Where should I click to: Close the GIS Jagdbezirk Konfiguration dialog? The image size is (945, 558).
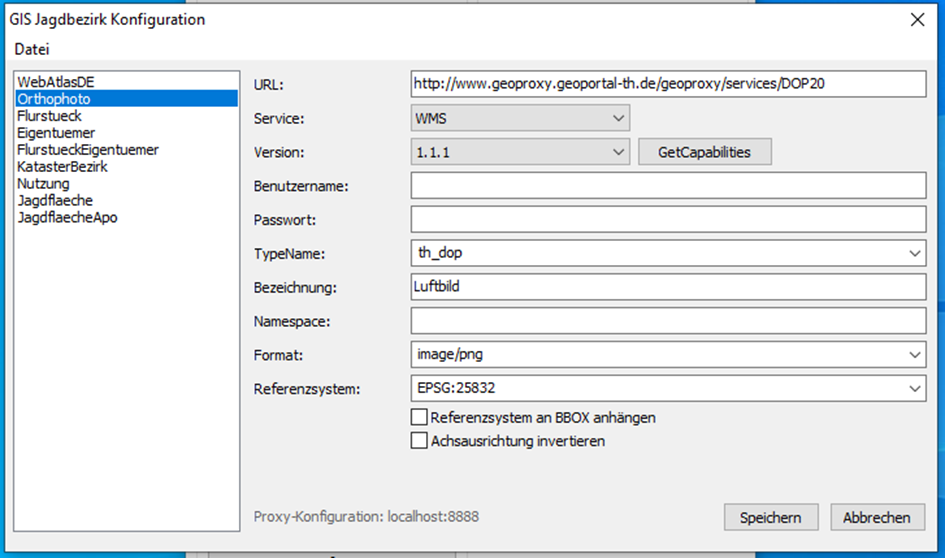(916, 19)
